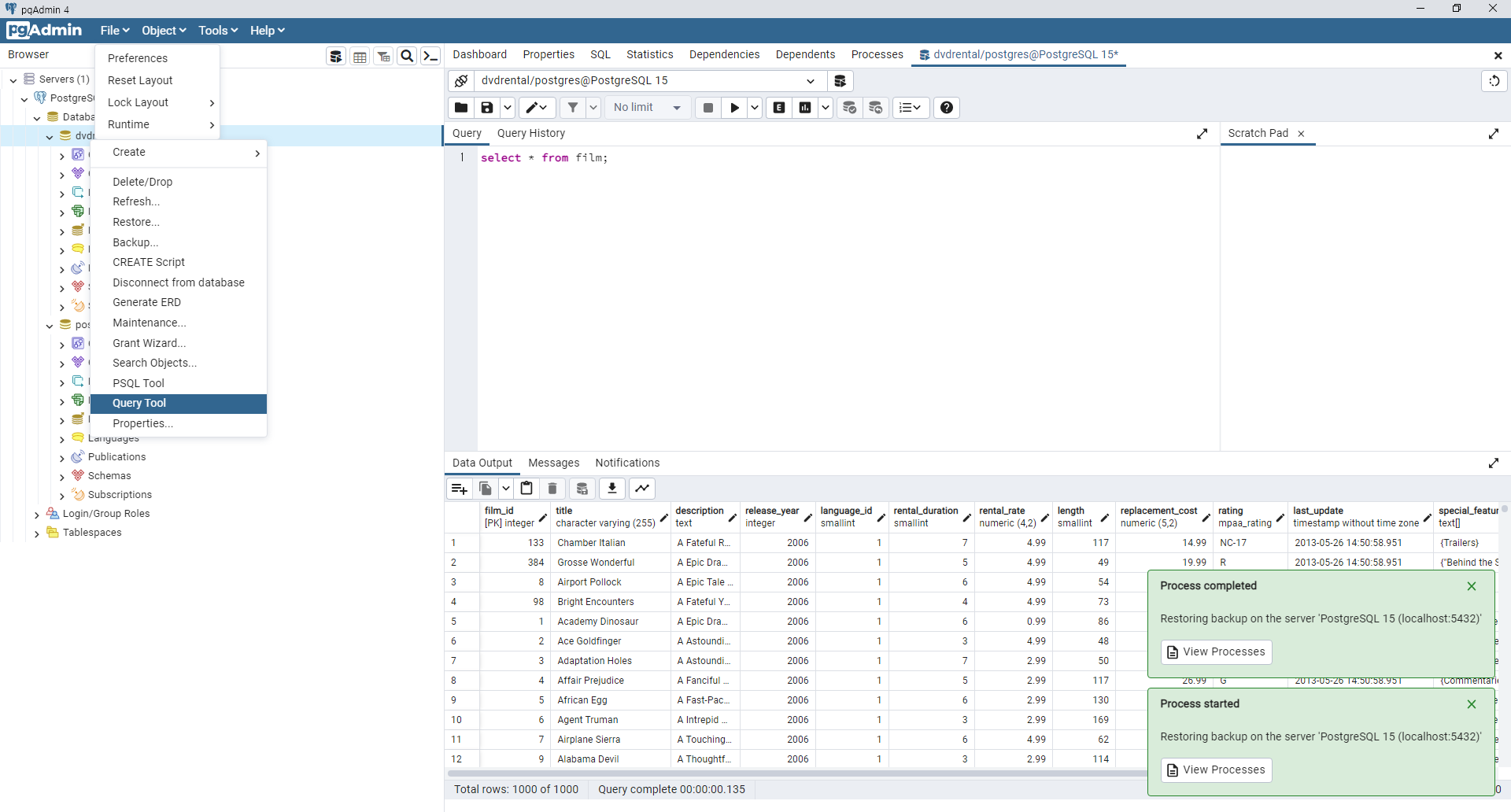Open the Dashboard tab
The height and width of the screenshot is (812, 1511).
(480, 55)
